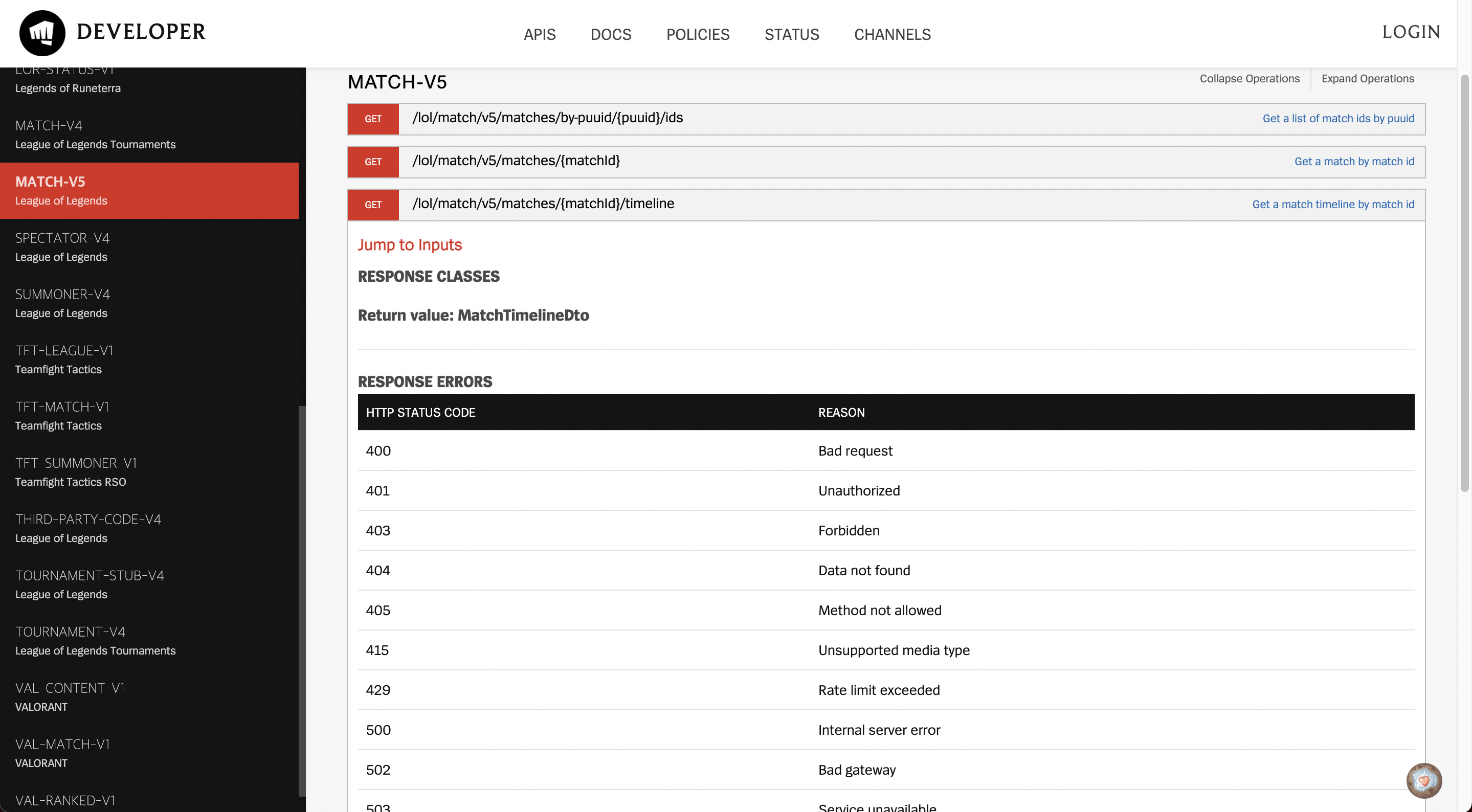
Task: Click the Riot fist logo icon
Action: click(x=42, y=33)
